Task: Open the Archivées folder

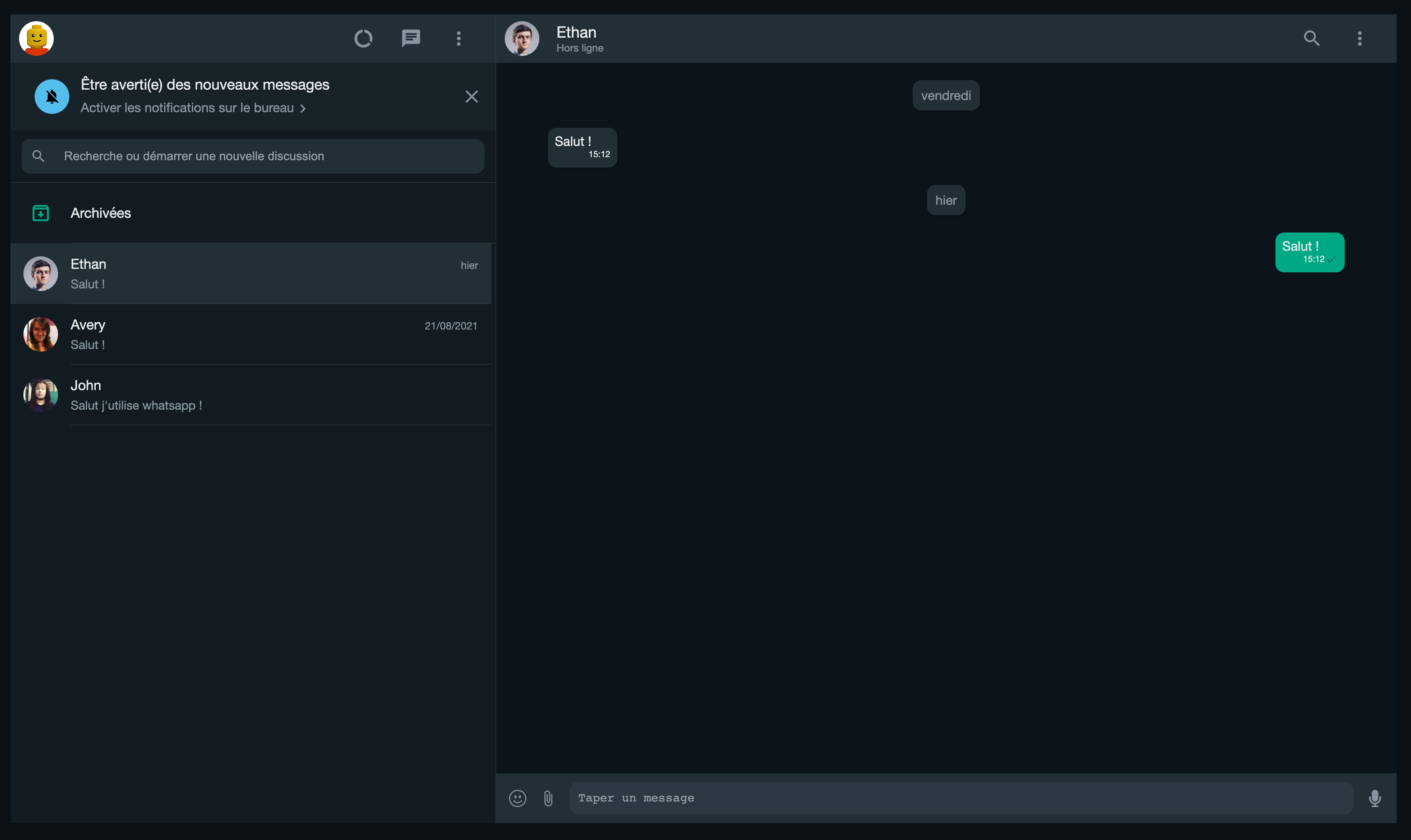Action: point(101,213)
